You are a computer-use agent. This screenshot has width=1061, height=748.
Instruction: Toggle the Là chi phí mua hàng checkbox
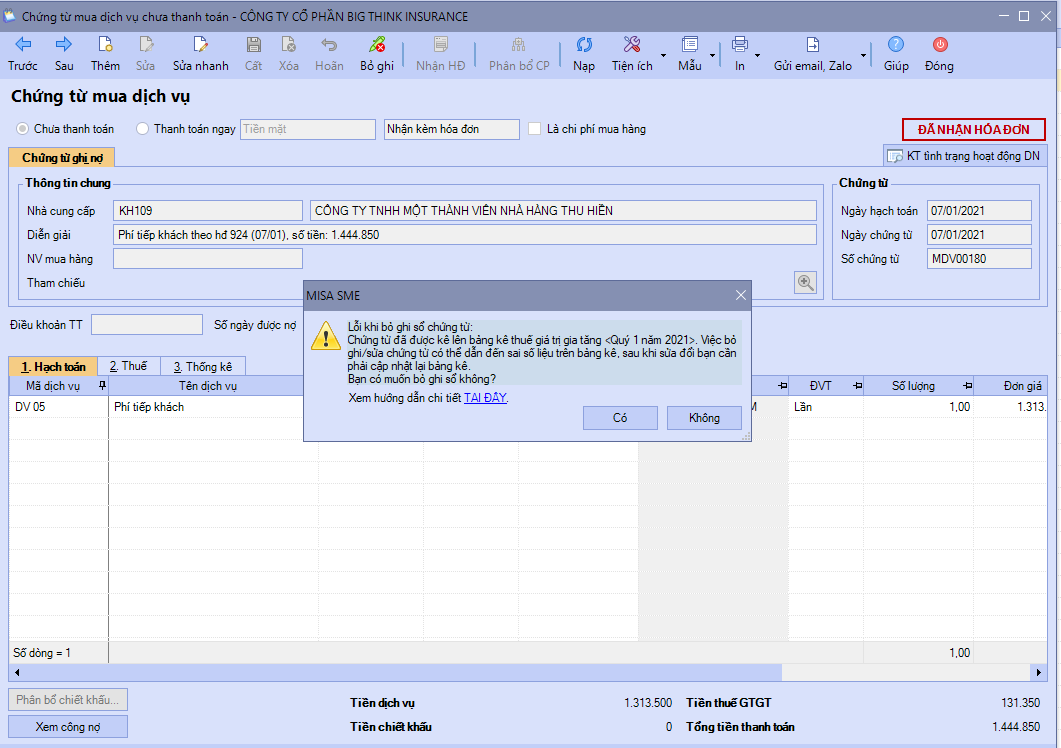535,129
